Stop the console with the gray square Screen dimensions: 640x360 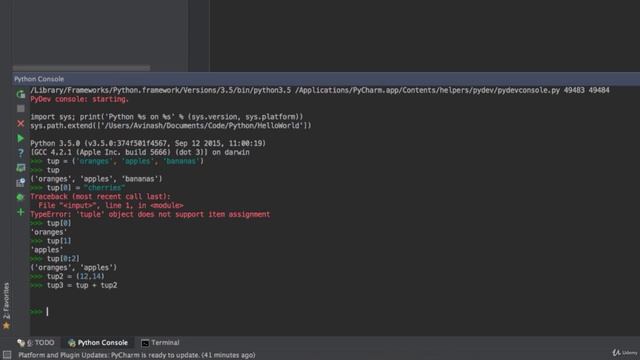pos(20,109)
